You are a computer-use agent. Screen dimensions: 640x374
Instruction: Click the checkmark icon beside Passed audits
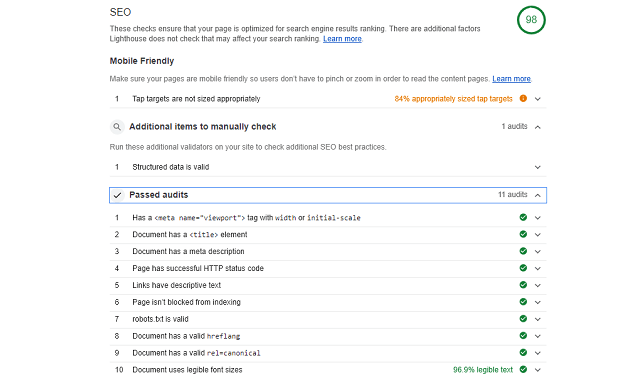point(117,195)
